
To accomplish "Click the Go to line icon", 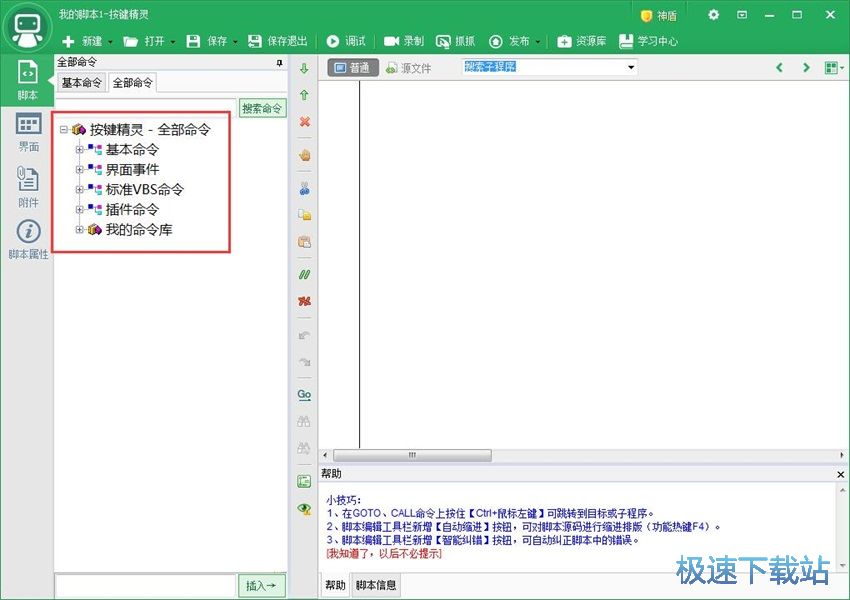I will pyautogui.click(x=305, y=395).
